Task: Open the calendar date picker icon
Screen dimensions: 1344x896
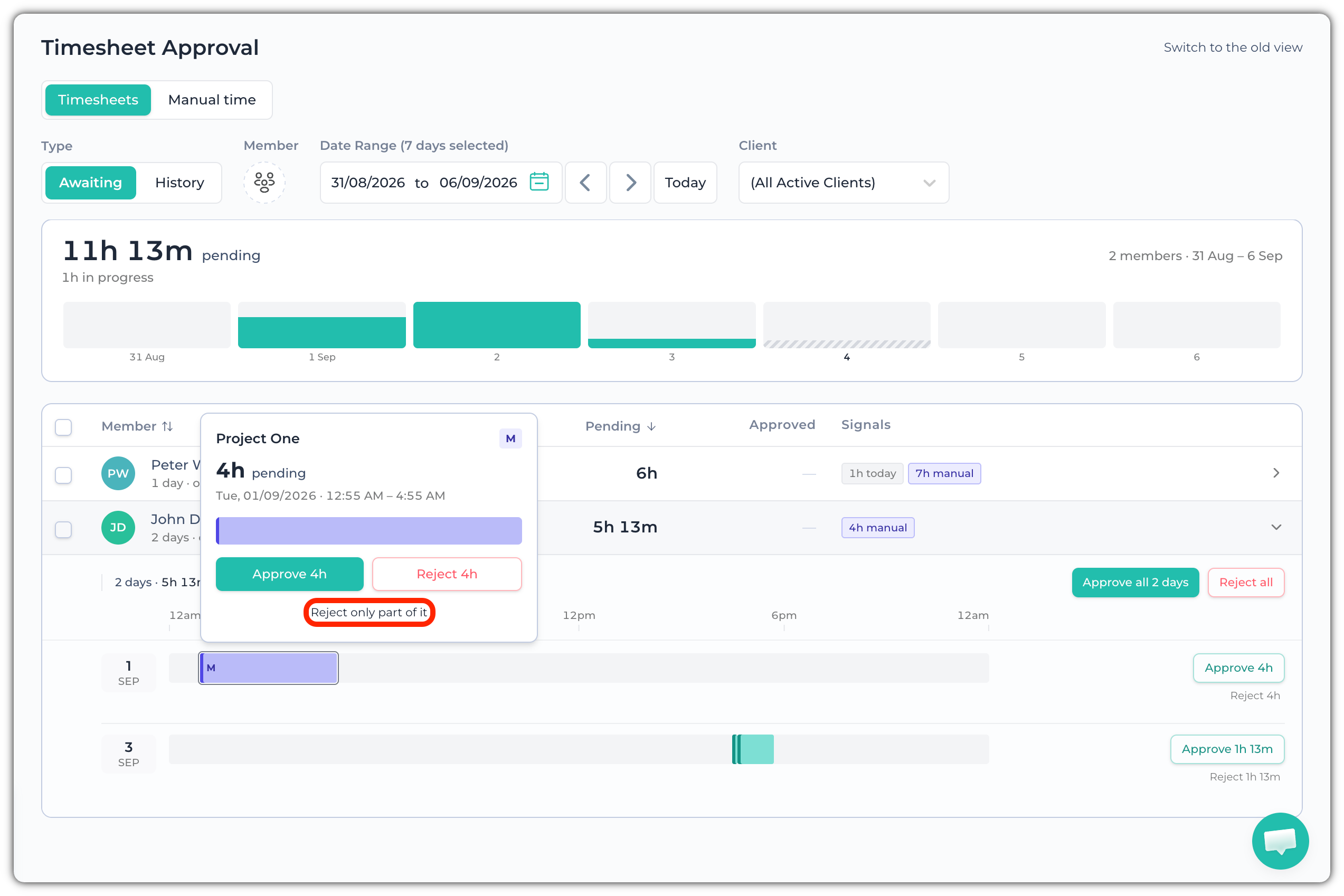Action: coord(538,182)
